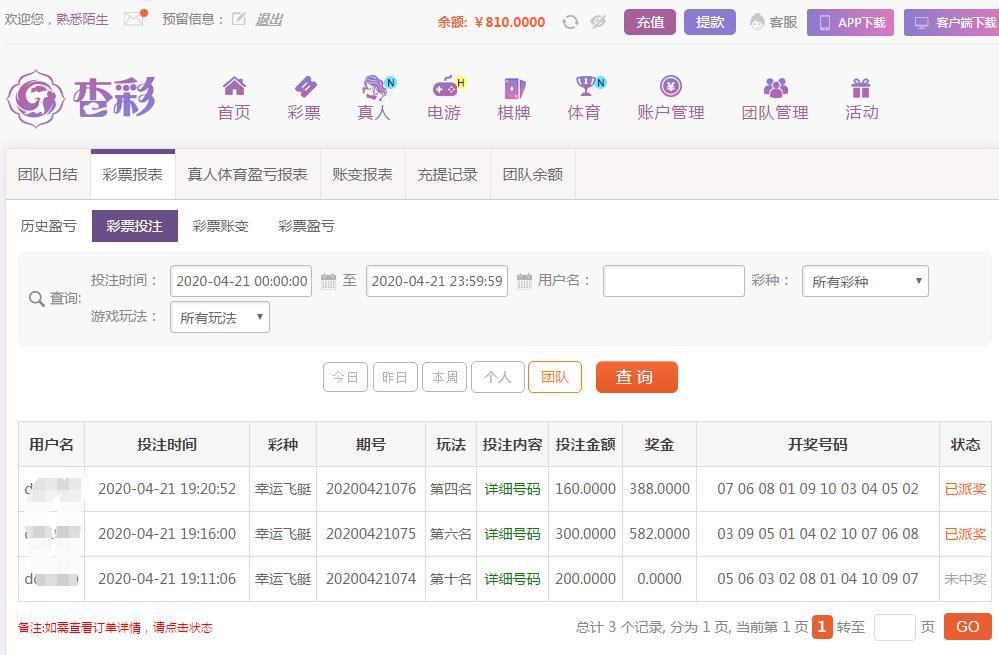999x655 pixels.
Task: Switch to the 彩票盈亏 sub-tab
Action: coord(306,226)
